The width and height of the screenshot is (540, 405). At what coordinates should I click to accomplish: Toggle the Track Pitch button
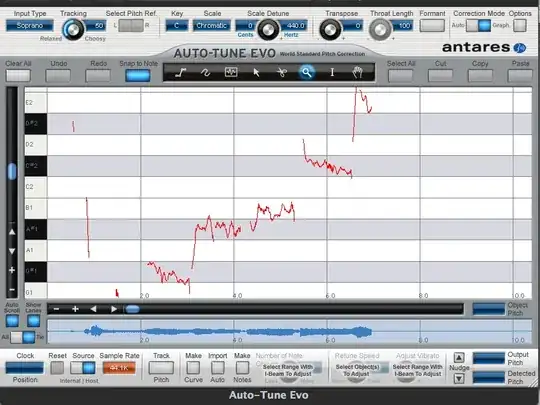click(161, 368)
